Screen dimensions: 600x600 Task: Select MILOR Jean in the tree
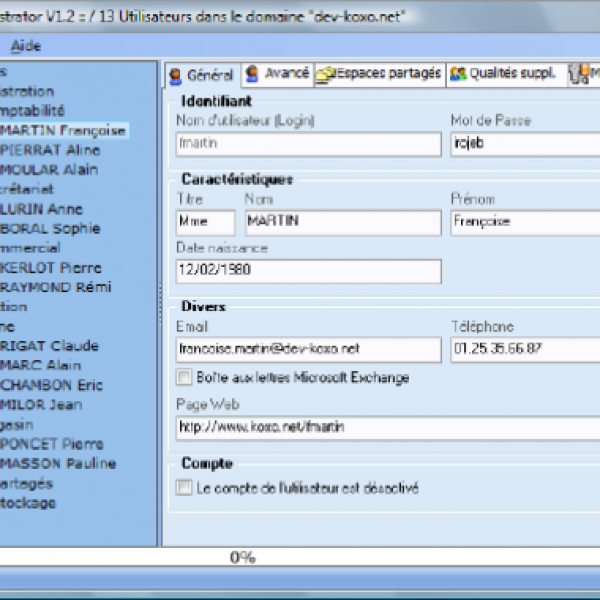click(x=41, y=404)
